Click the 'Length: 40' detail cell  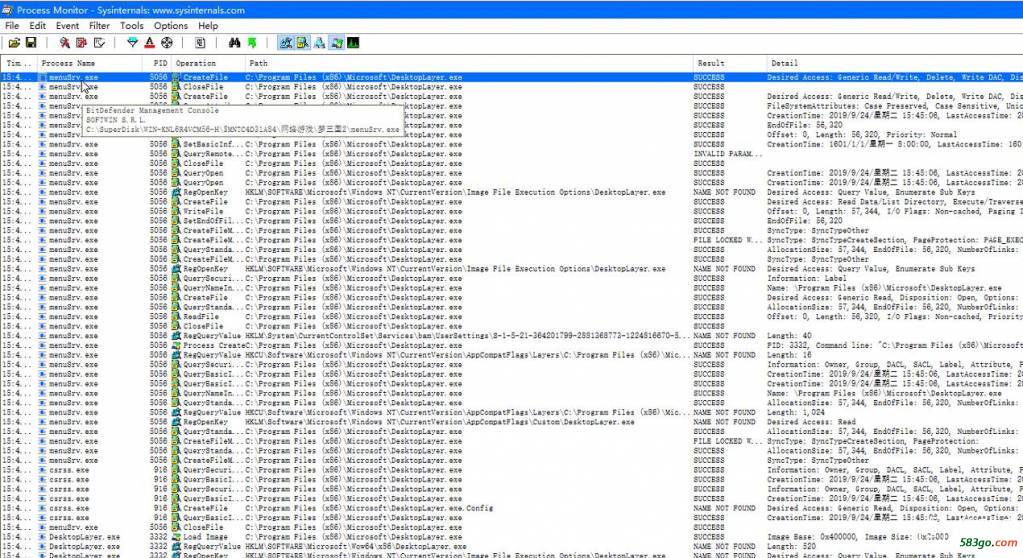(789, 335)
